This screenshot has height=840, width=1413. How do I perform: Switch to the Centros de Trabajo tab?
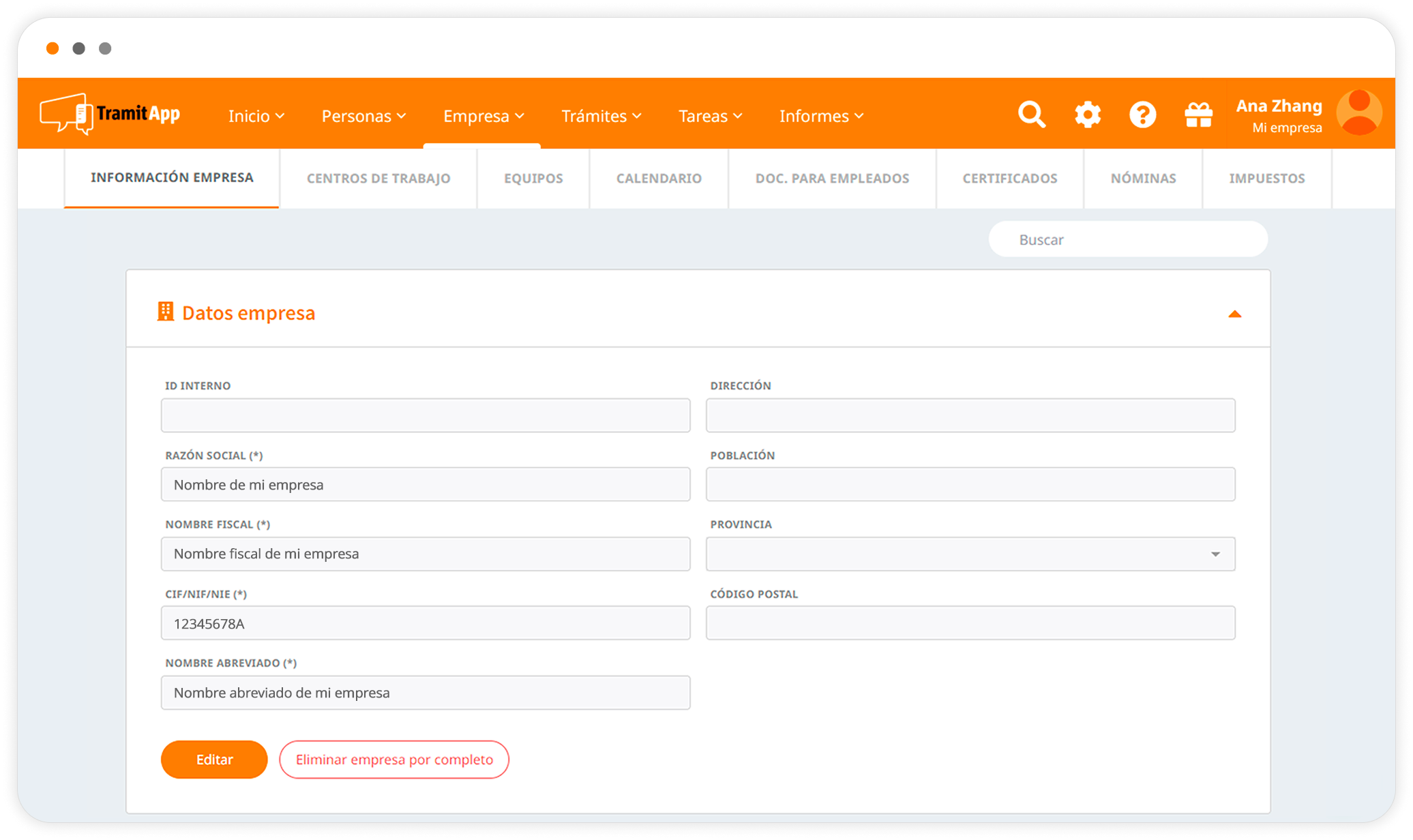point(378,179)
